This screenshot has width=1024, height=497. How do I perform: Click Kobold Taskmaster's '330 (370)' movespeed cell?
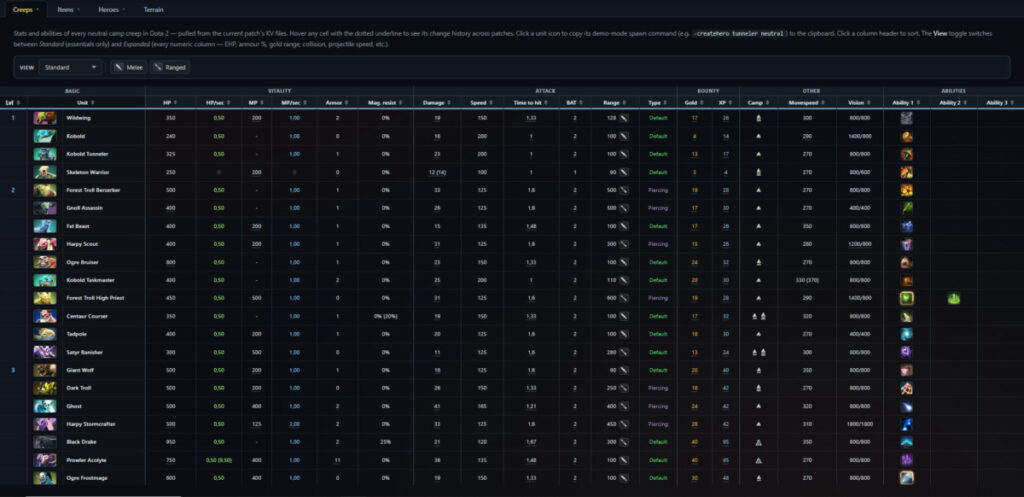point(807,280)
